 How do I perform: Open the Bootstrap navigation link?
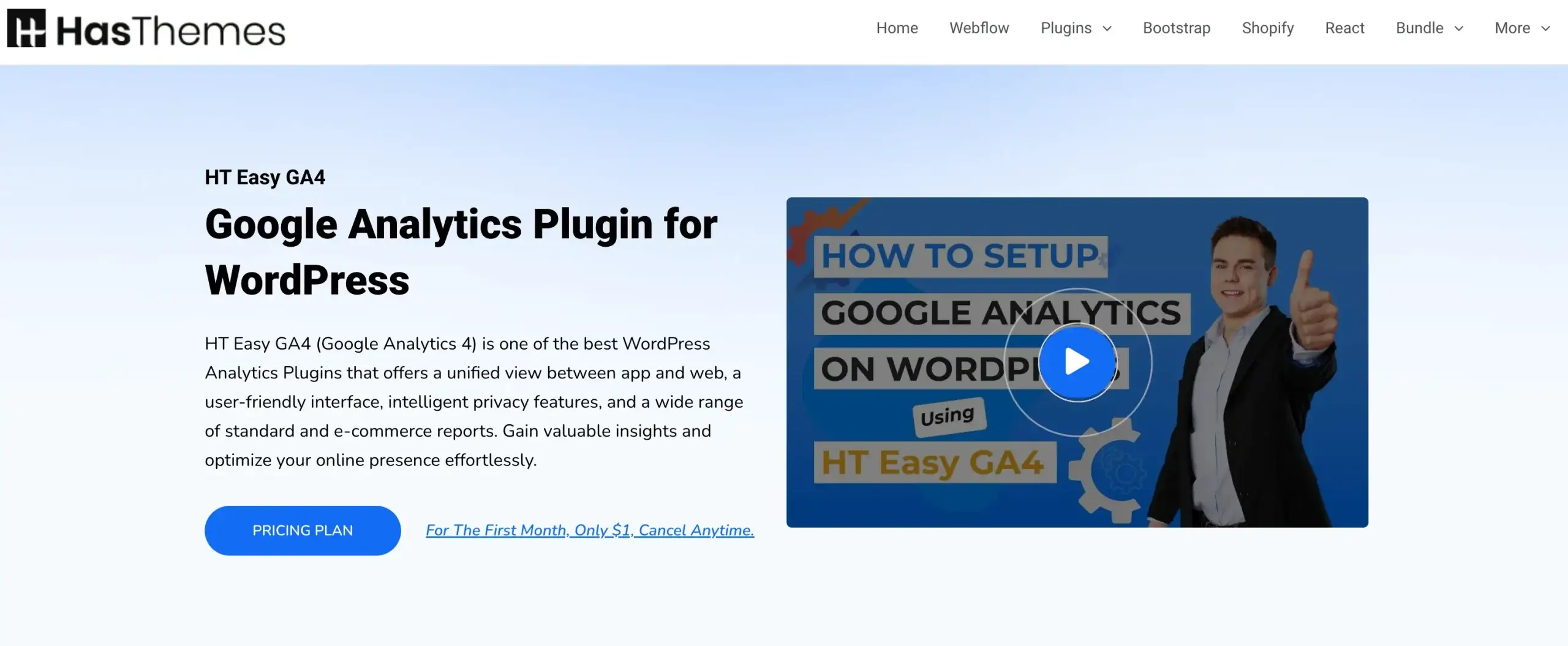[1176, 28]
